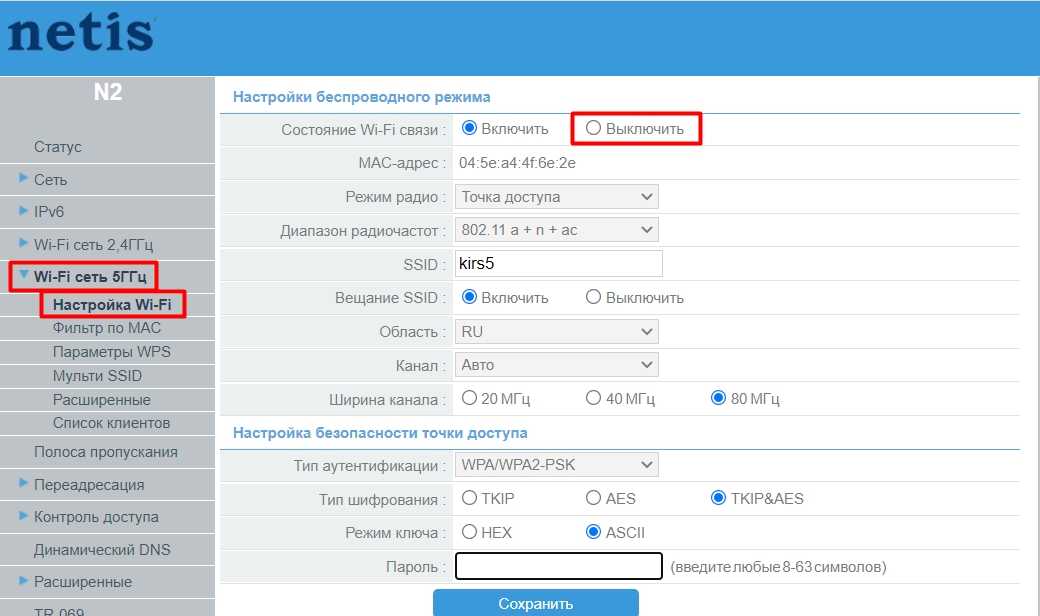The height and width of the screenshot is (616, 1040).
Task: Choose 40 МГц channel width
Action: click(x=594, y=398)
